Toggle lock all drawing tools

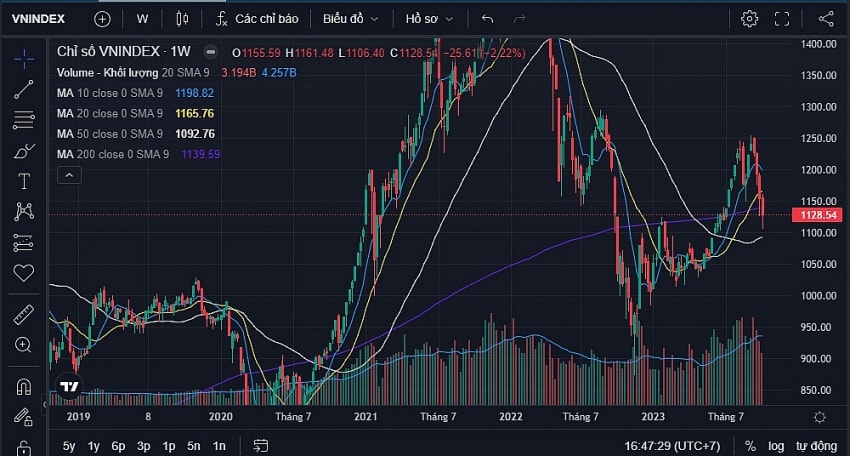click(x=24, y=448)
